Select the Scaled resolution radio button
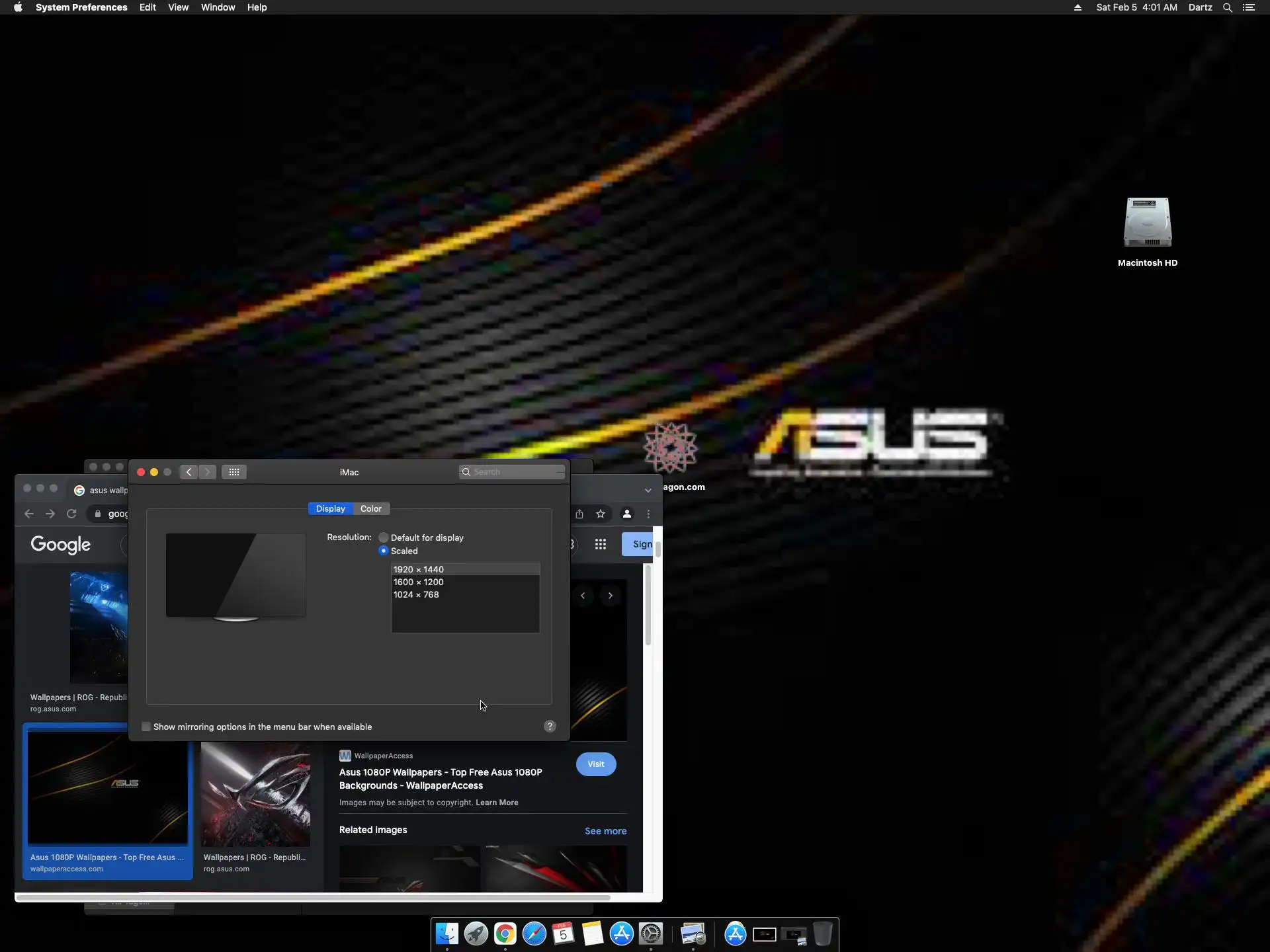The image size is (1270, 952). (x=384, y=551)
